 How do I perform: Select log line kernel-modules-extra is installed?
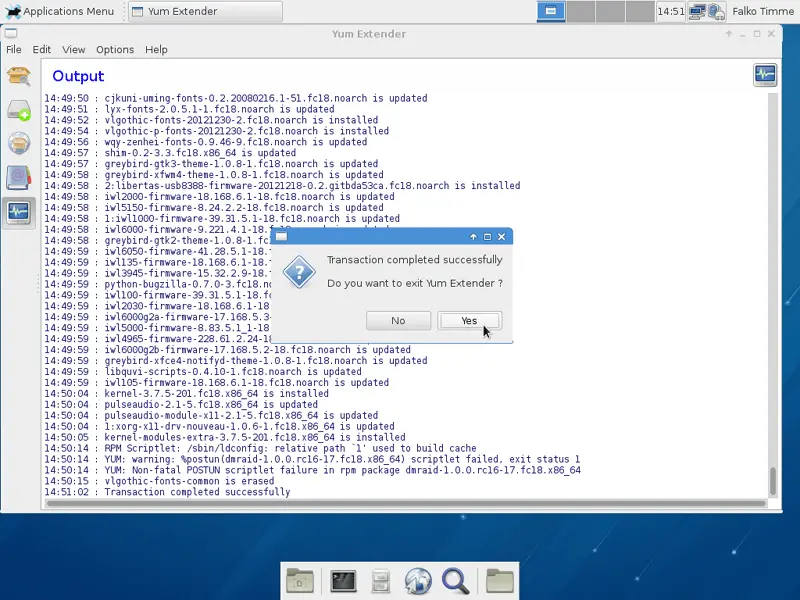tap(224, 437)
